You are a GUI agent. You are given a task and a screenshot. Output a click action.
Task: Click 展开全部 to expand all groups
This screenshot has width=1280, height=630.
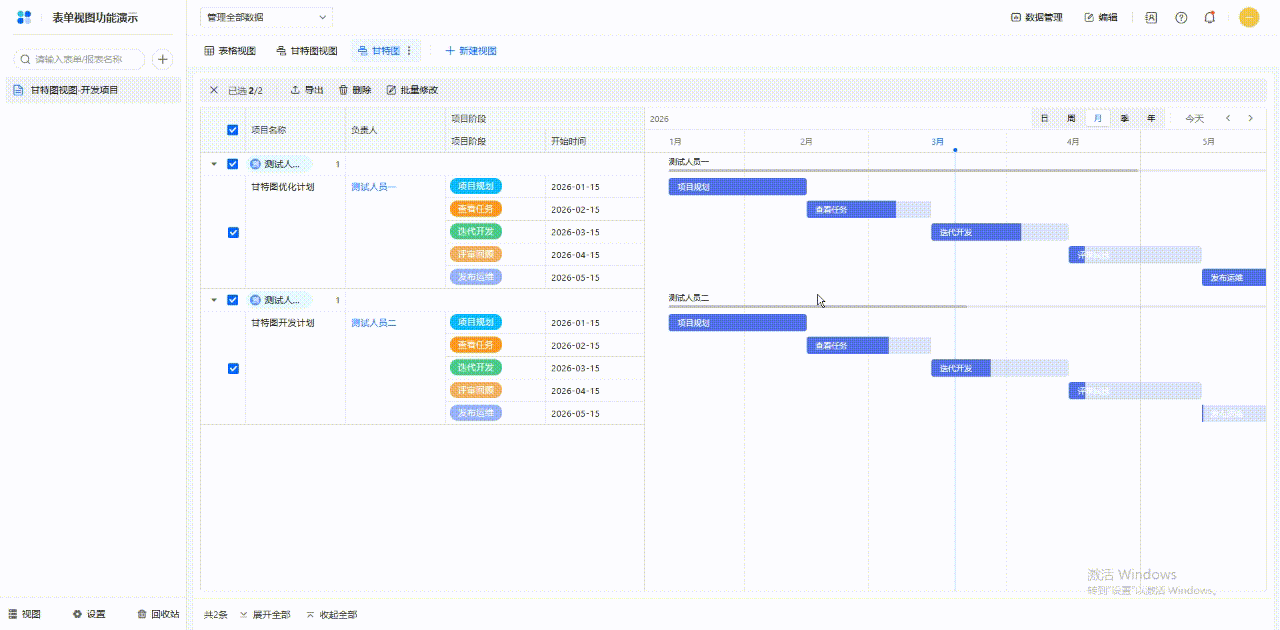[265, 615]
